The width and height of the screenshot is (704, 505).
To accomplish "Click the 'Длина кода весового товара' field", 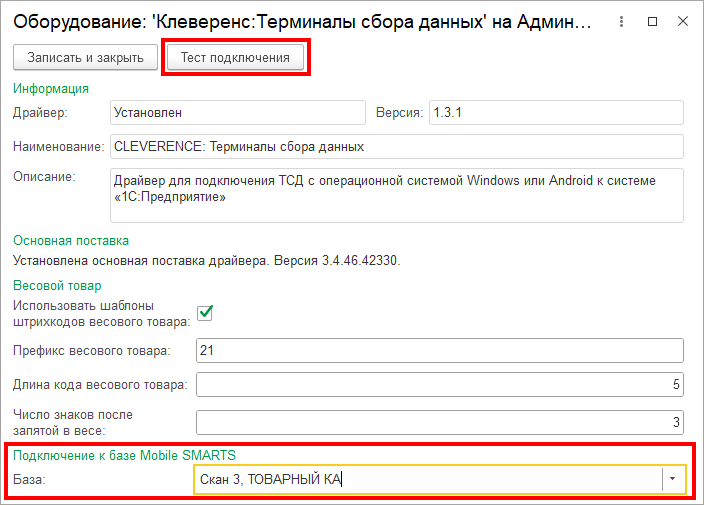I will pos(440,385).
